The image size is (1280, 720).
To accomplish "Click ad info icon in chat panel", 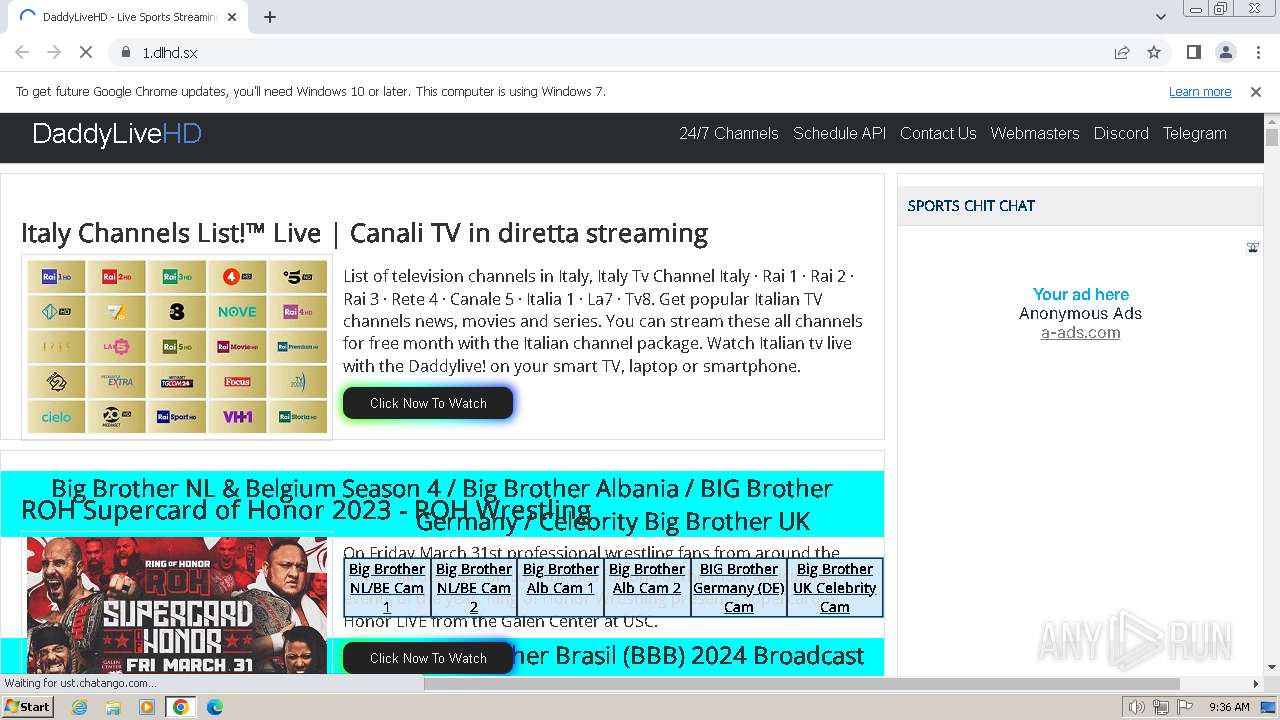I will click(x=1252, y=247).
